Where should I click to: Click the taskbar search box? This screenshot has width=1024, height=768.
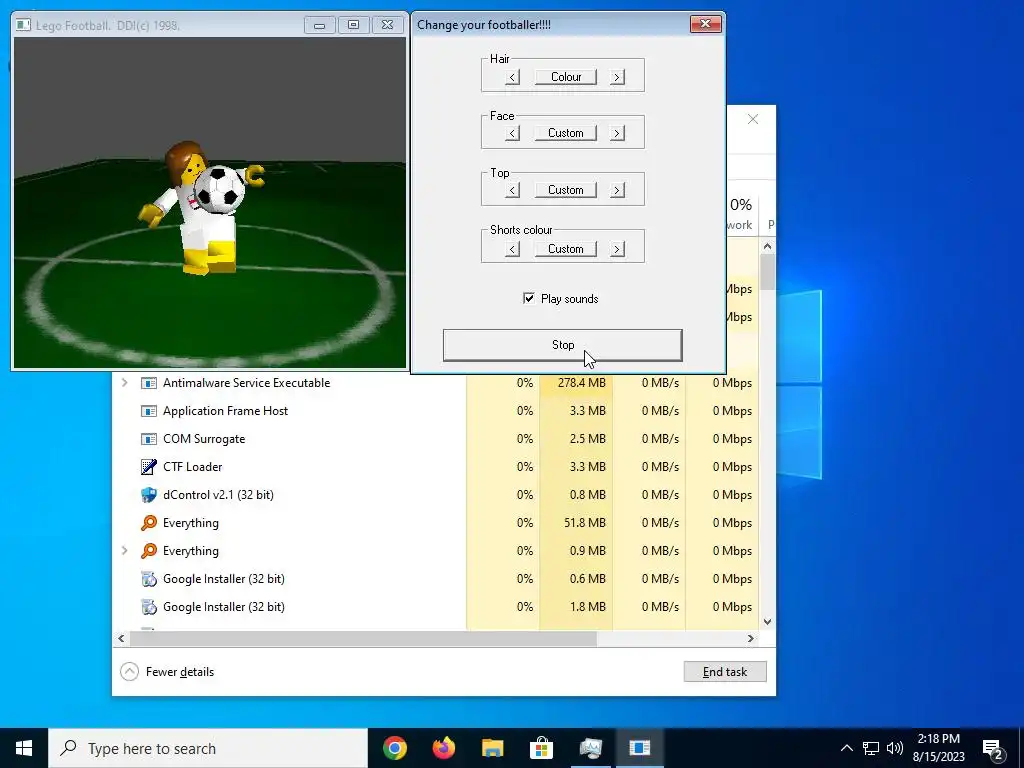208,748
